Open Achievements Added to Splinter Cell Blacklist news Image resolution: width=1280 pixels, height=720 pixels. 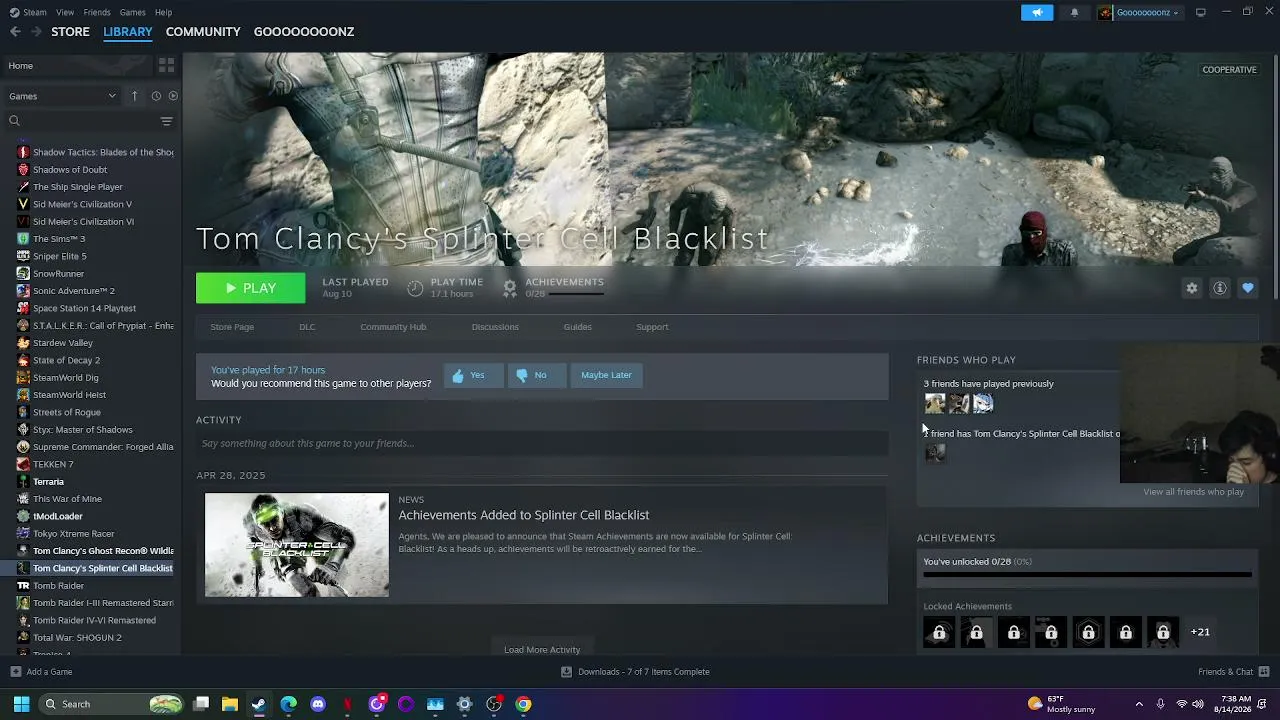[x=524, y=515]
